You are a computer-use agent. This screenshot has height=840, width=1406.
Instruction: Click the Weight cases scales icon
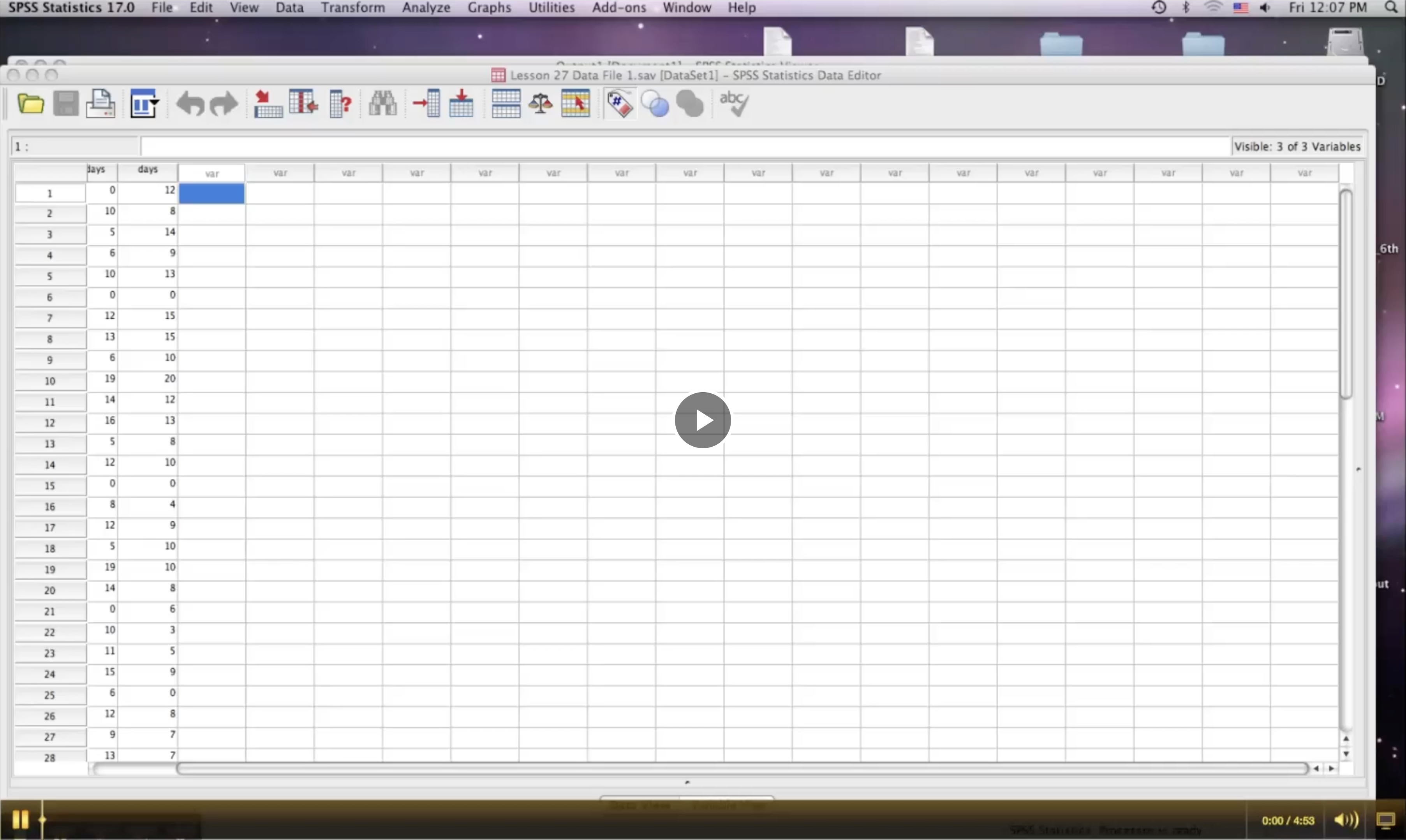[x=541, y=104]
